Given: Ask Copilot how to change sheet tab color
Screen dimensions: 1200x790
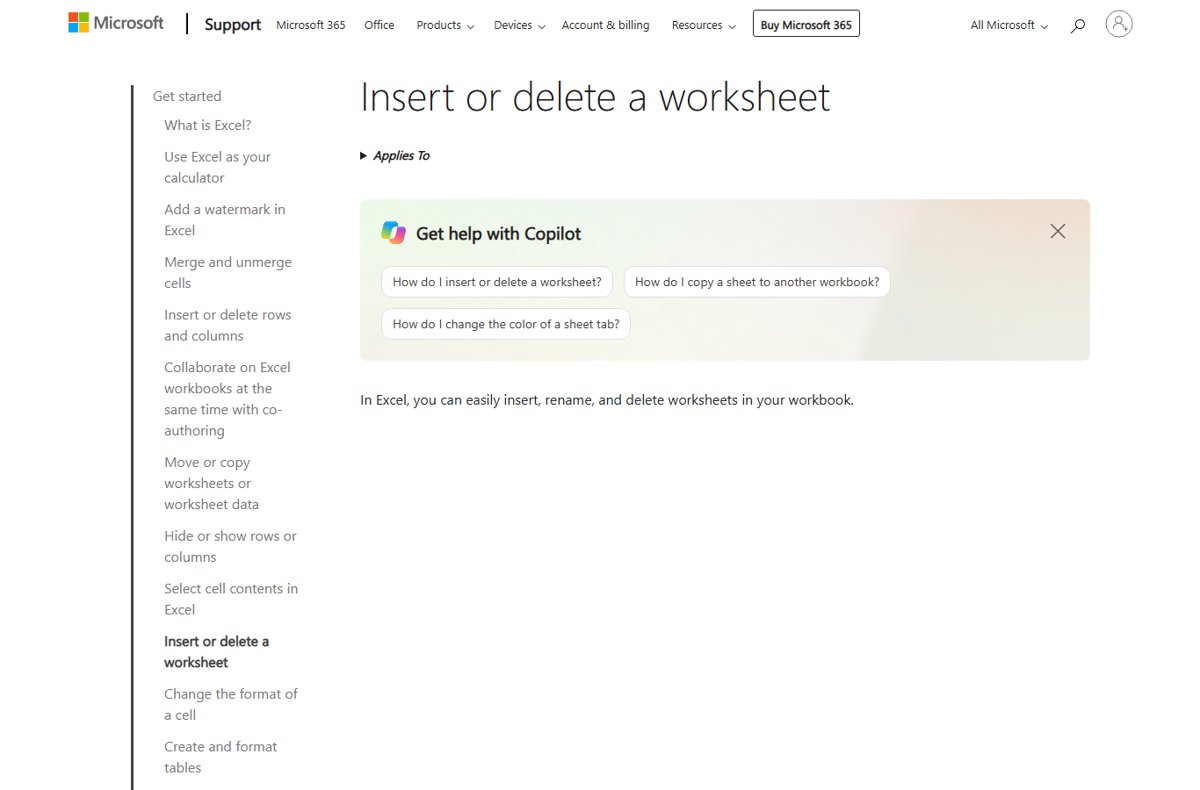Looking at the screenshot, I should 506,324.
